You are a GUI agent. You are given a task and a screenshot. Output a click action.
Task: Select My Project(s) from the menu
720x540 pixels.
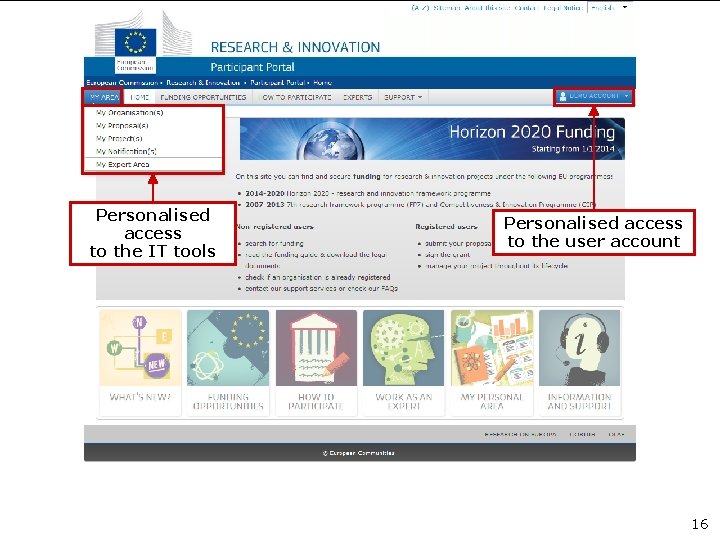119,138
